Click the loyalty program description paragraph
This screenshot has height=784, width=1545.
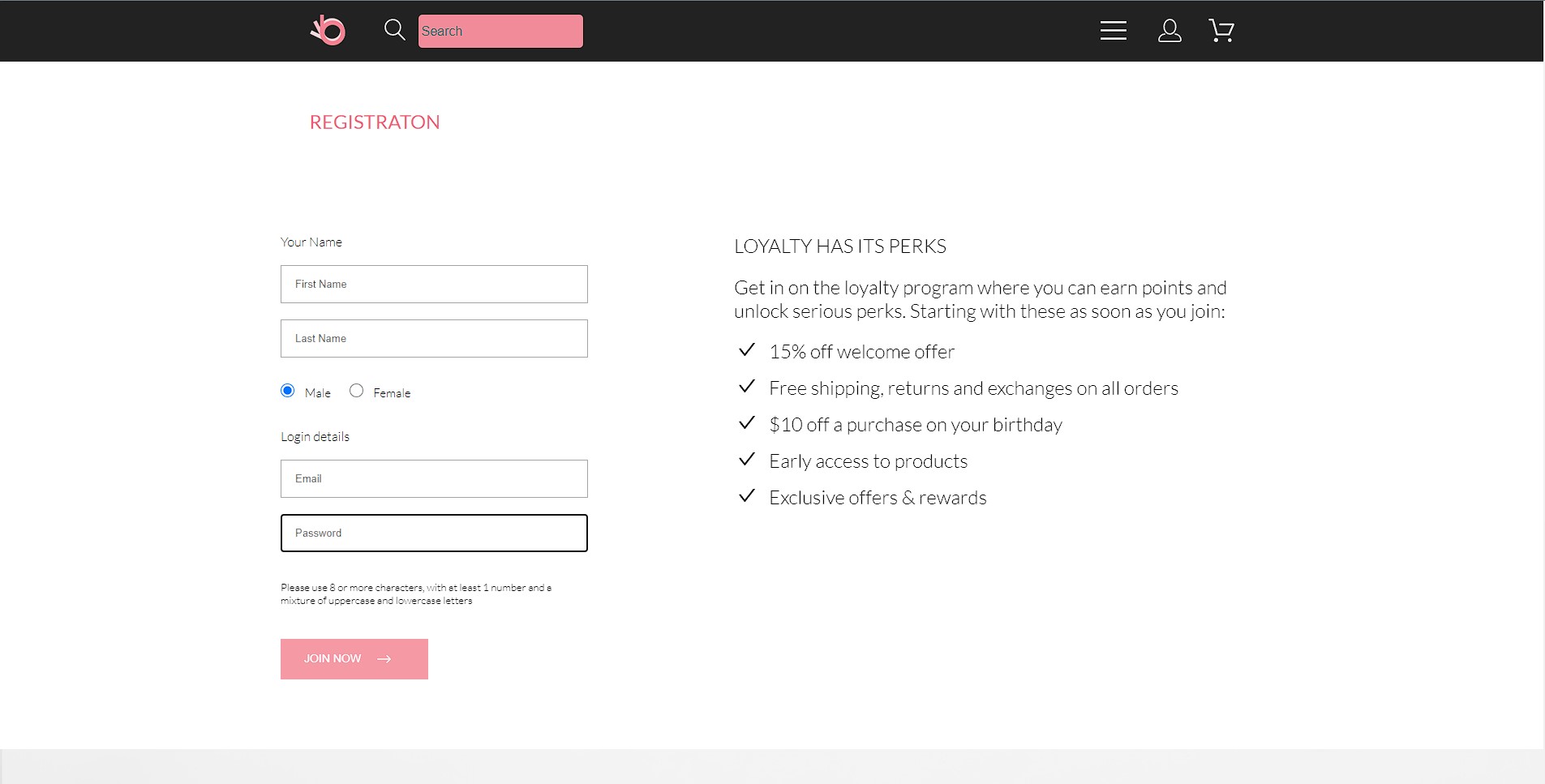pos(981,300)
